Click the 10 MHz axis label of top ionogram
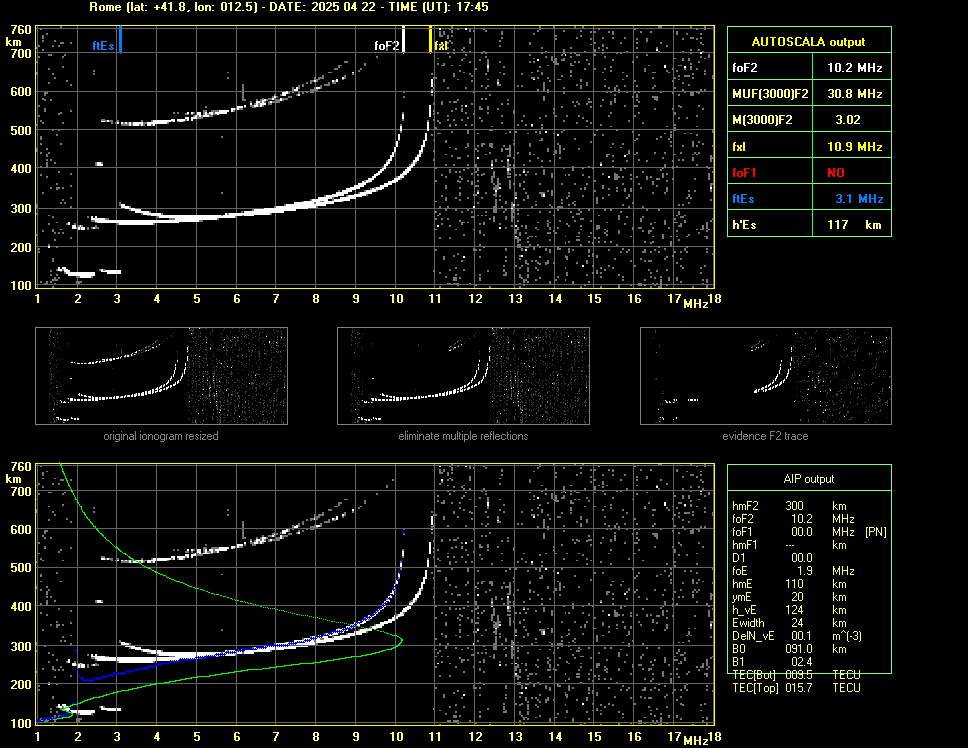Screen dimensions: 968x748 coord(396,299)
